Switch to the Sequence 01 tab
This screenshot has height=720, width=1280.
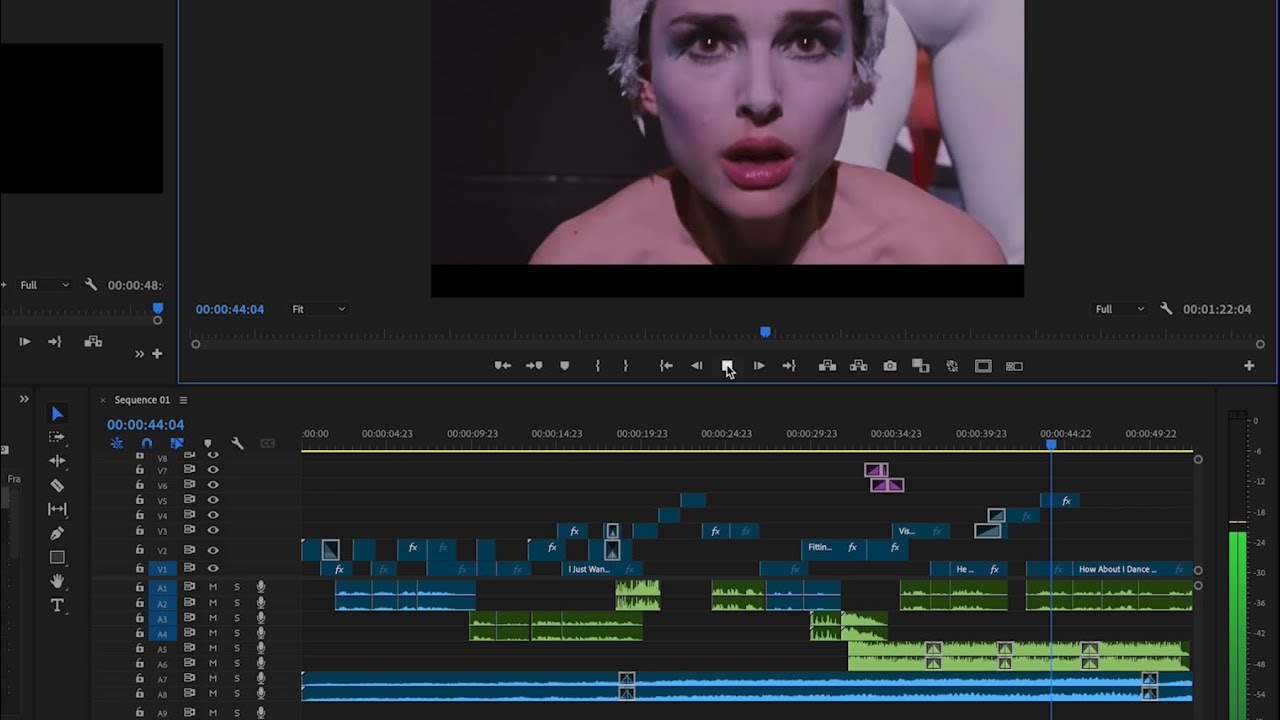pos(142,400)
